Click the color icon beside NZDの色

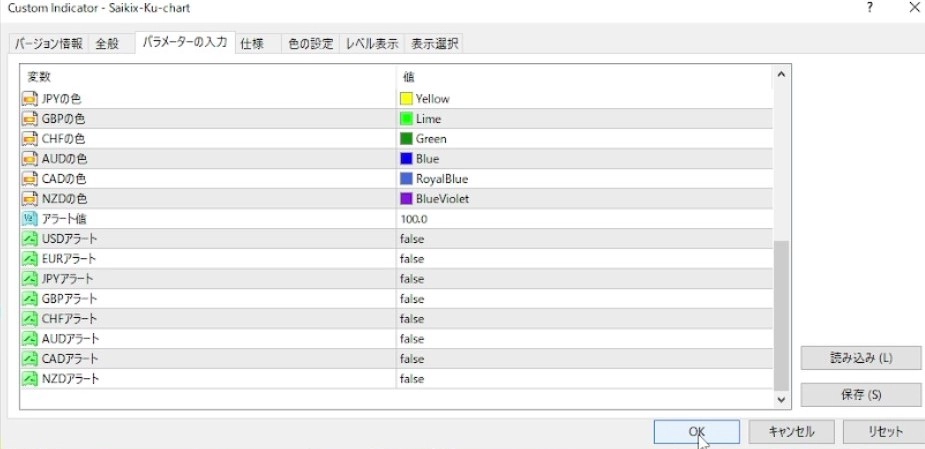point(30,199)
